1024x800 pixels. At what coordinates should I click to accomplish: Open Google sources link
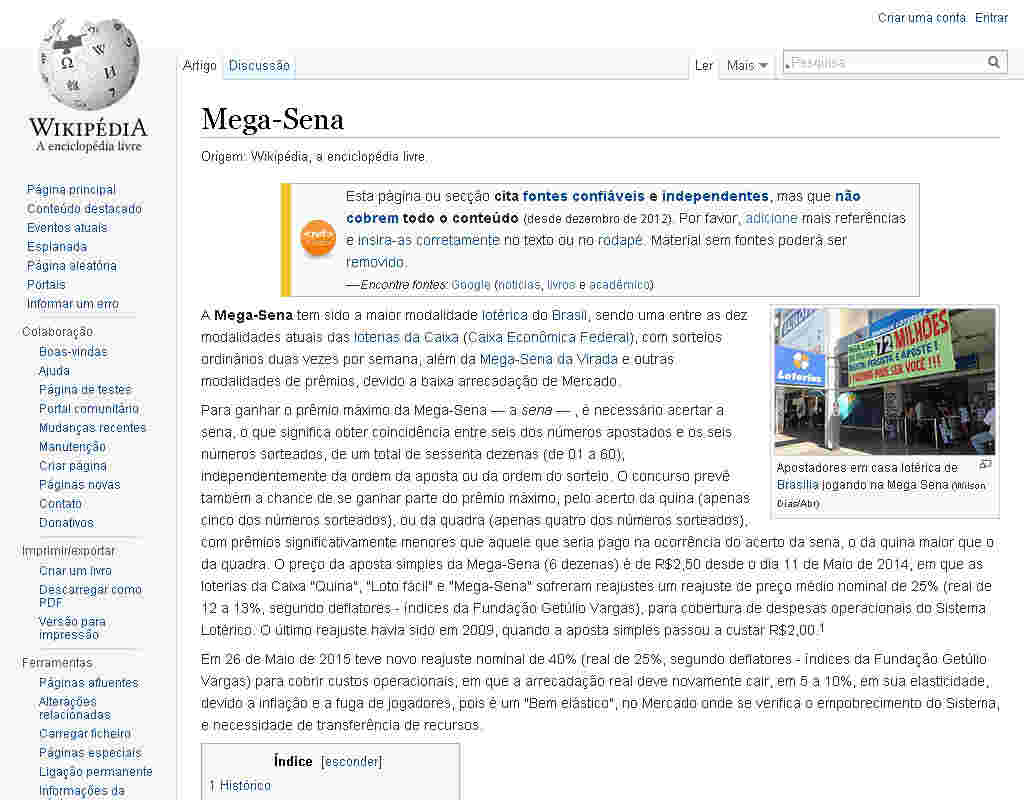[471, 285]
